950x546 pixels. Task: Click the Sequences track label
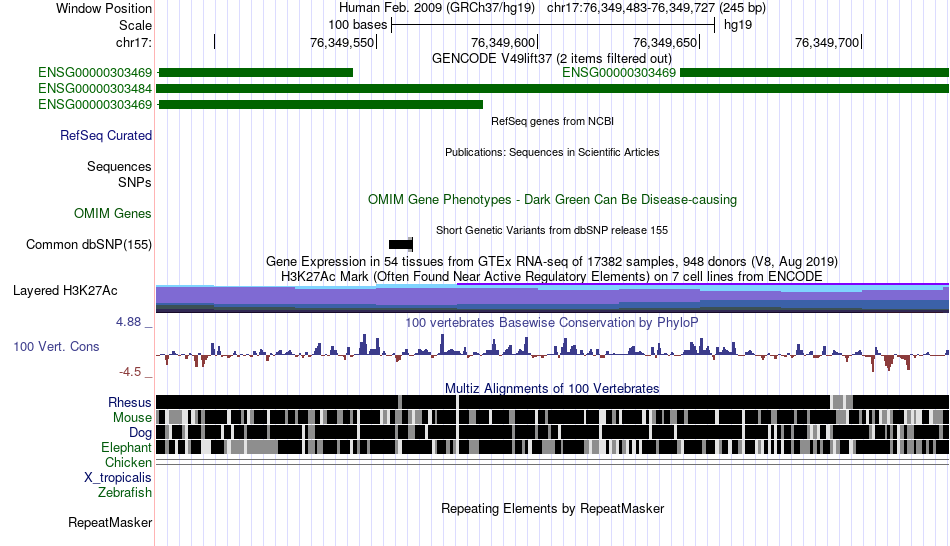[x=119, y=167]
